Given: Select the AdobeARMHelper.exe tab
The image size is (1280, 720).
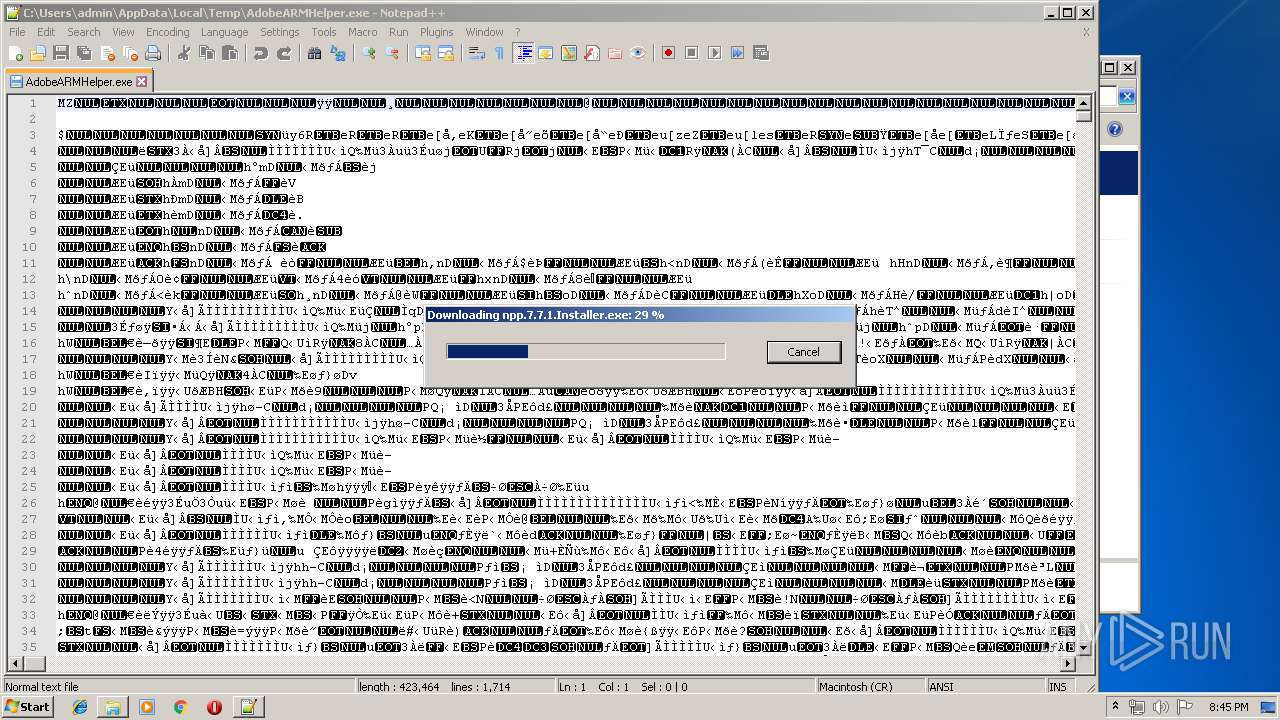Looking at the screenshot, I should coord(78,82).
